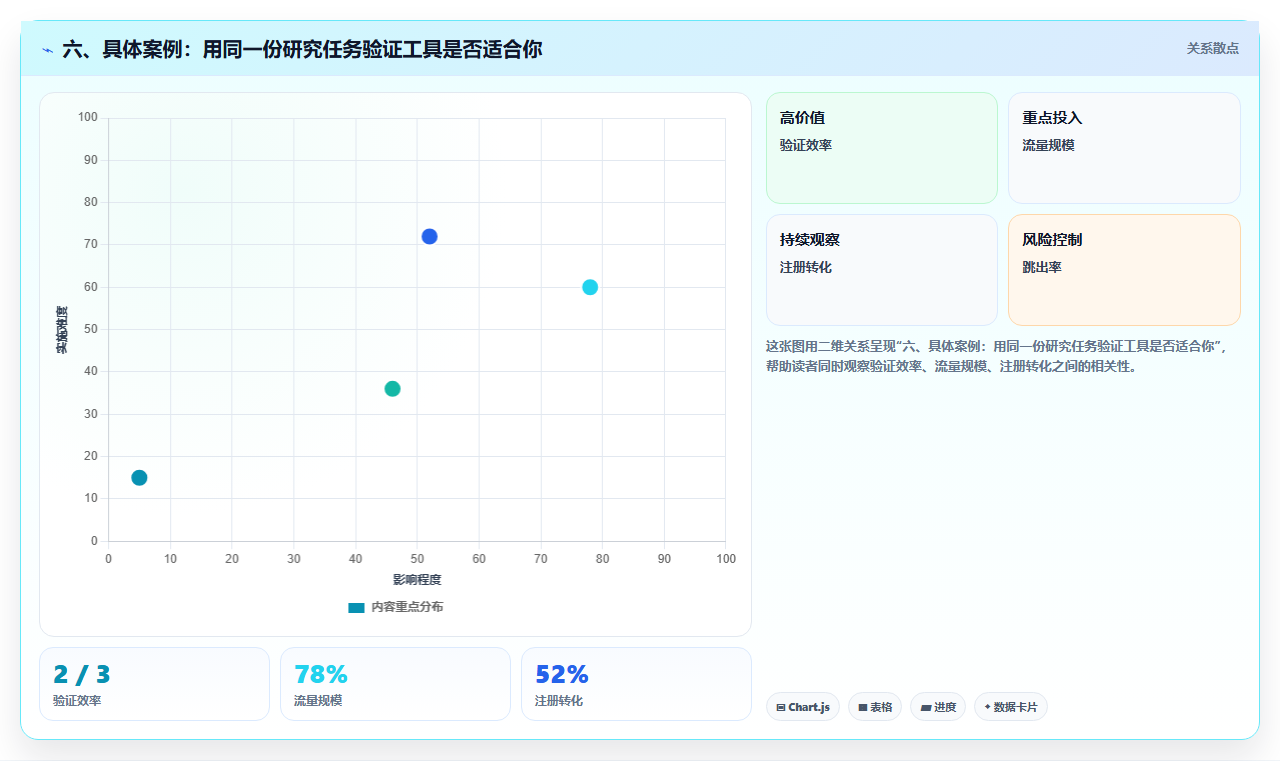Open the 高价值 验证效率 card
This screenshot has height=761, width=1280.
882,148
